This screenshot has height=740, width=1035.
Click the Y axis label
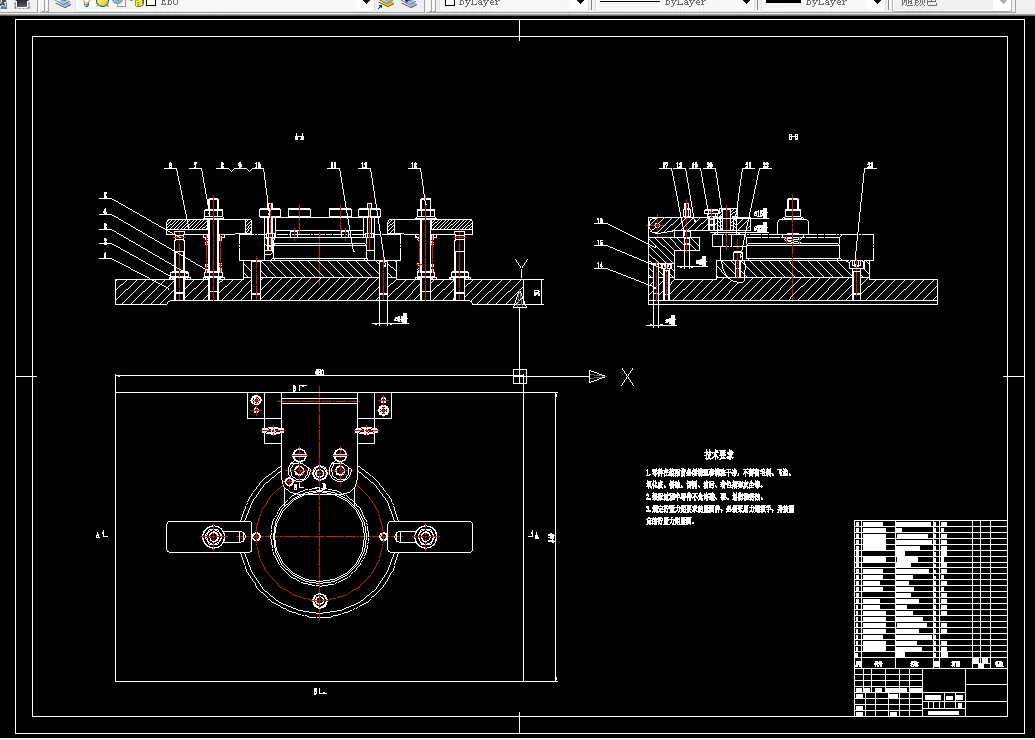[x=521, y=267]
